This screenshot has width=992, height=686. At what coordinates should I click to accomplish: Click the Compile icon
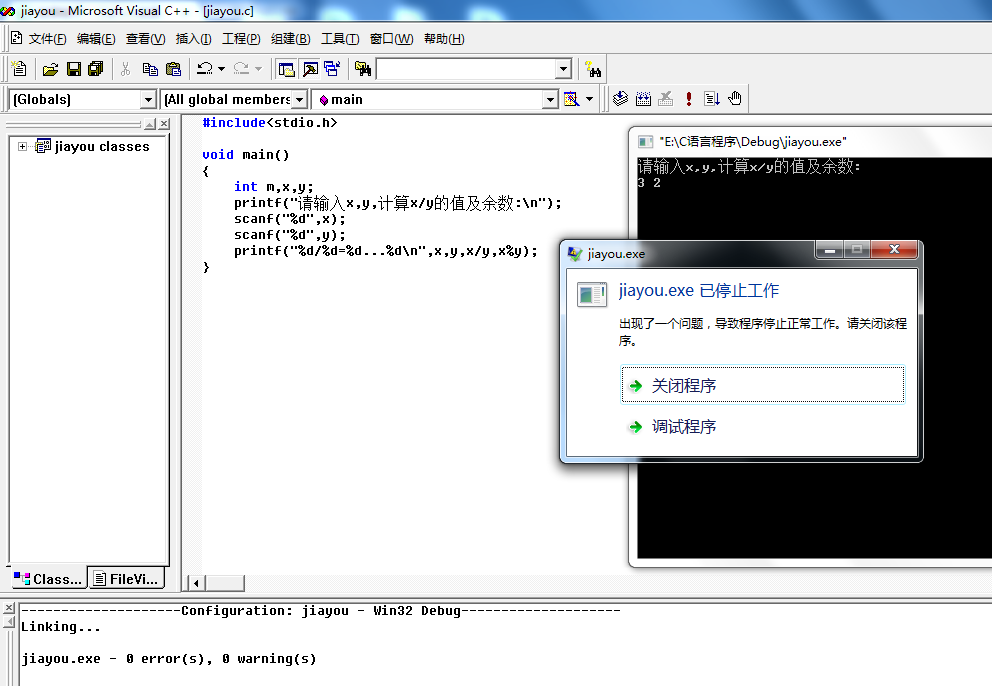[620, 99]
